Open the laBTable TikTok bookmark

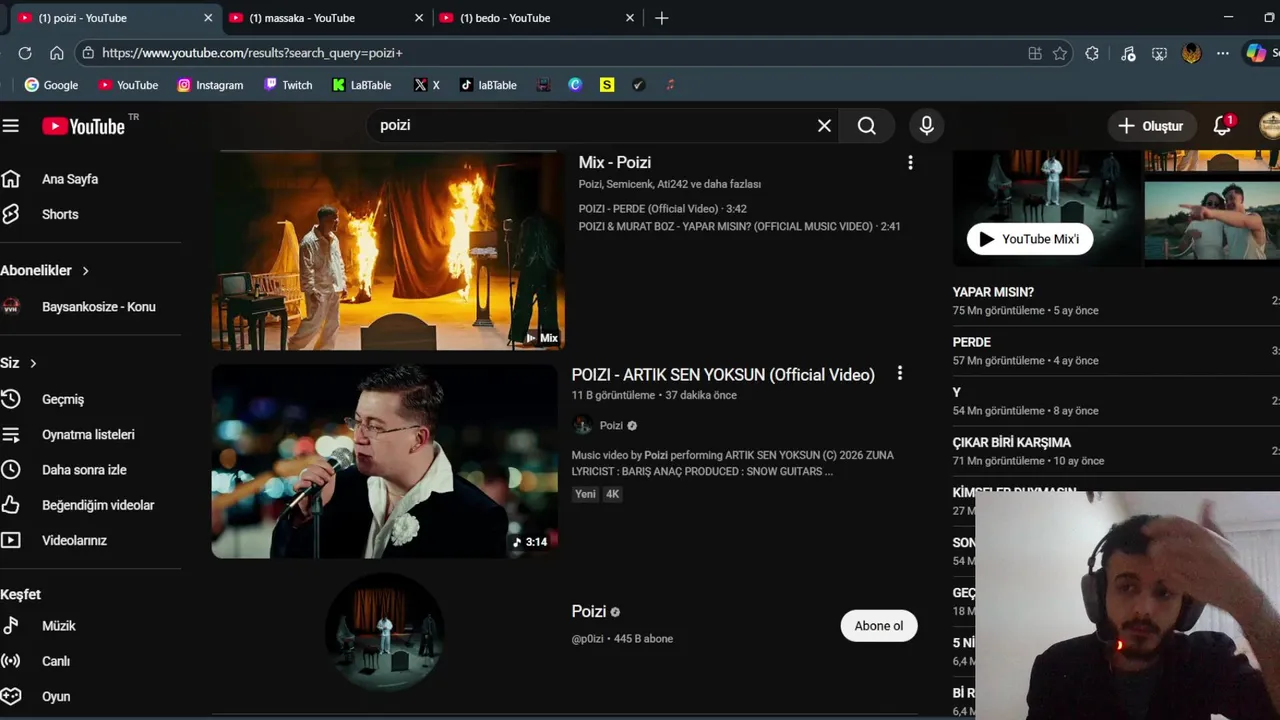488,85
